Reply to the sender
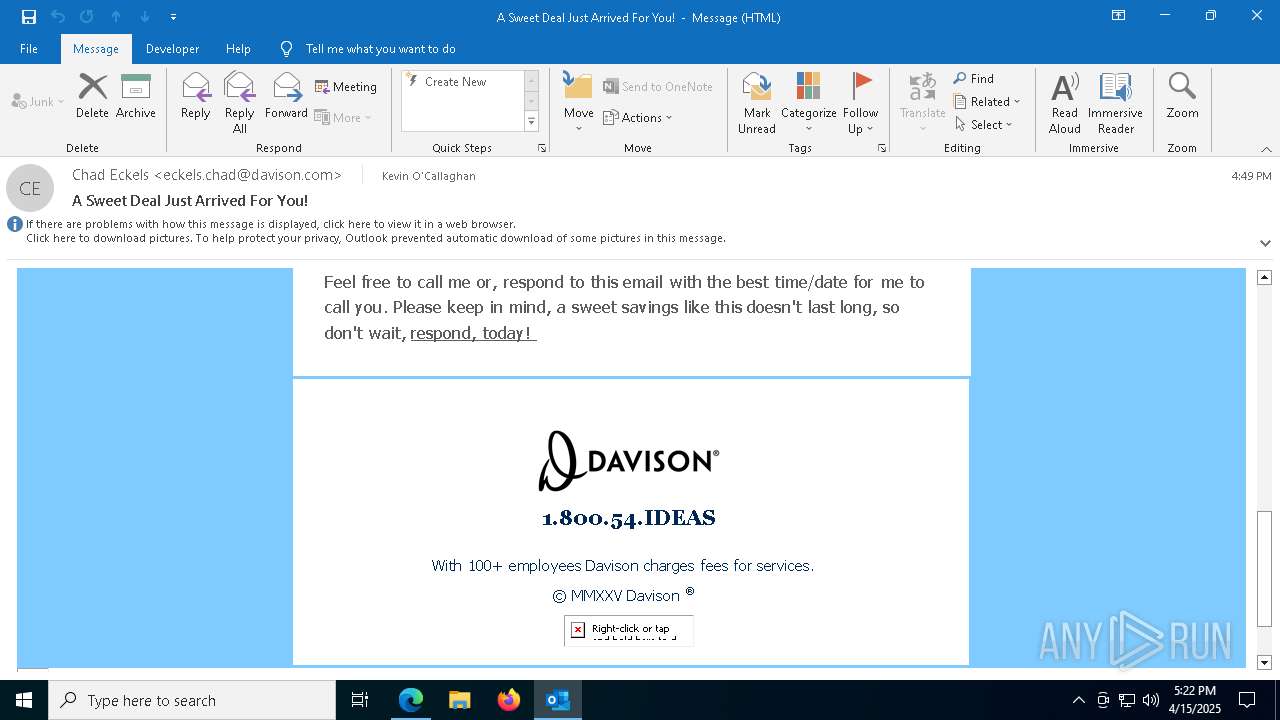Viewport: 1280px width, 720px height. click(196, 96)
